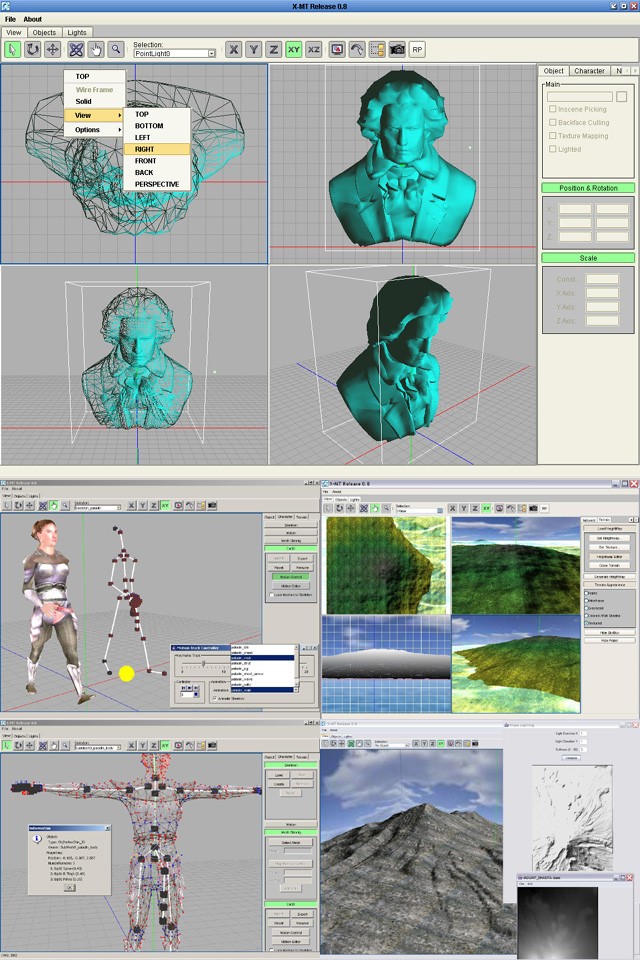The width and height of the screenshot is (640, 960).
Task: Click scrollbar of the motion list dropdown
Action: tap(296, 668)
